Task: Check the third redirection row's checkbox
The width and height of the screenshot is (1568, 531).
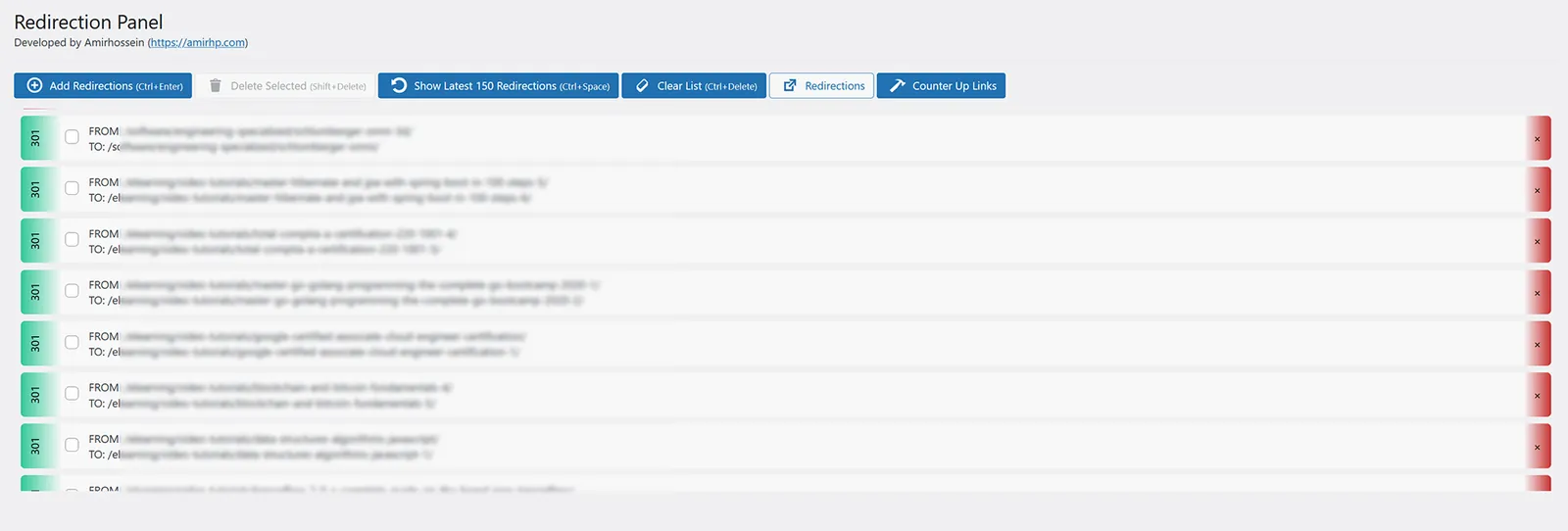Action: (72, 240)
